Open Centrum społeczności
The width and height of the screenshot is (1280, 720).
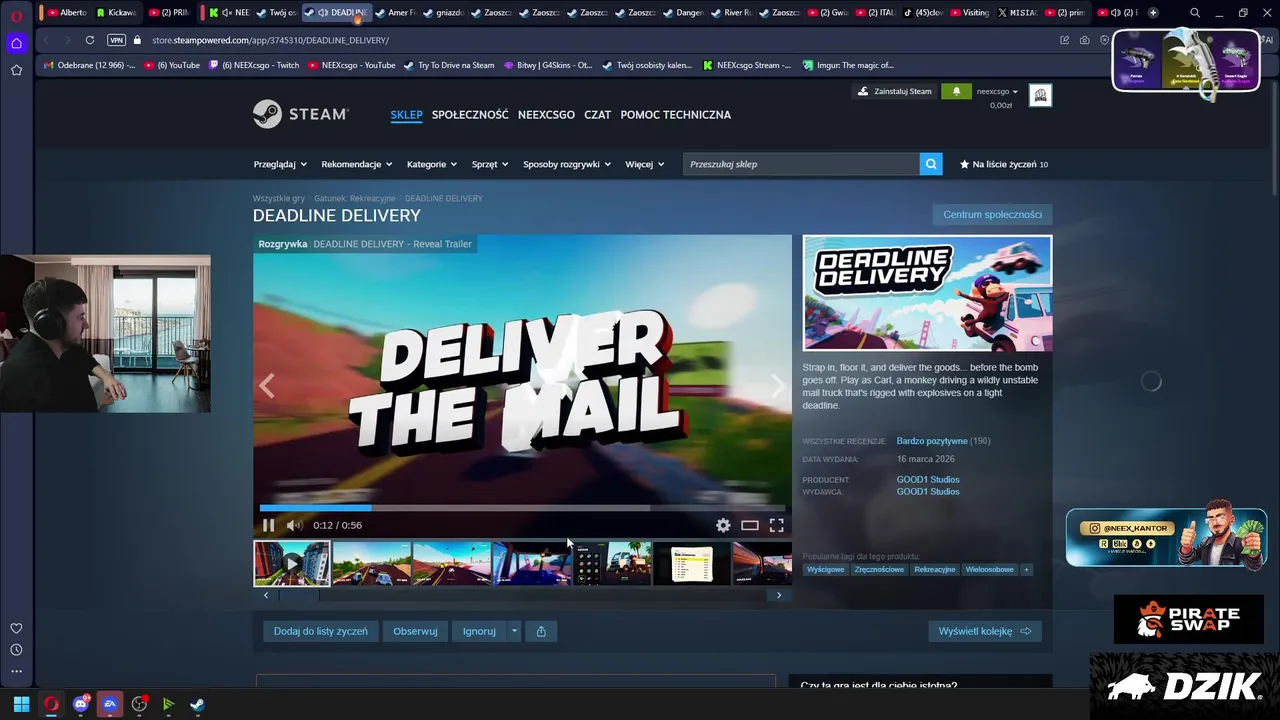pos(992,214)
